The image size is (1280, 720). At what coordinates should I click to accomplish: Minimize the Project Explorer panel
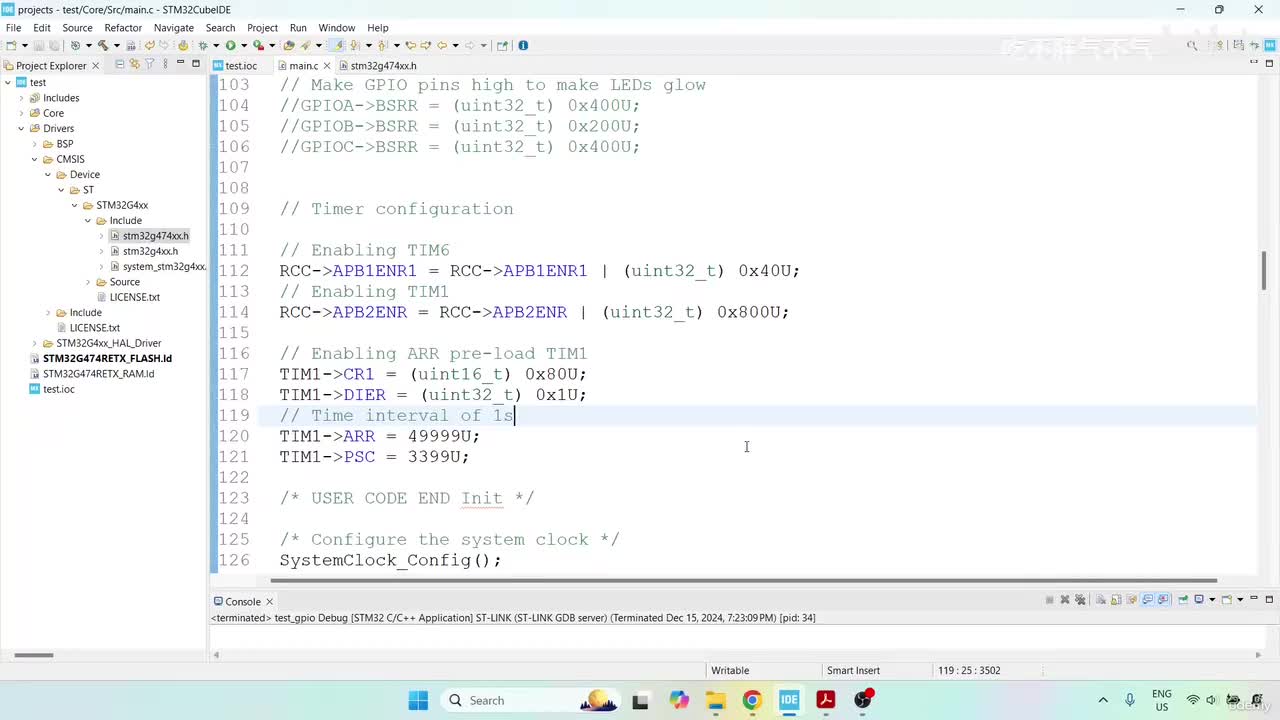coord(181,63)
